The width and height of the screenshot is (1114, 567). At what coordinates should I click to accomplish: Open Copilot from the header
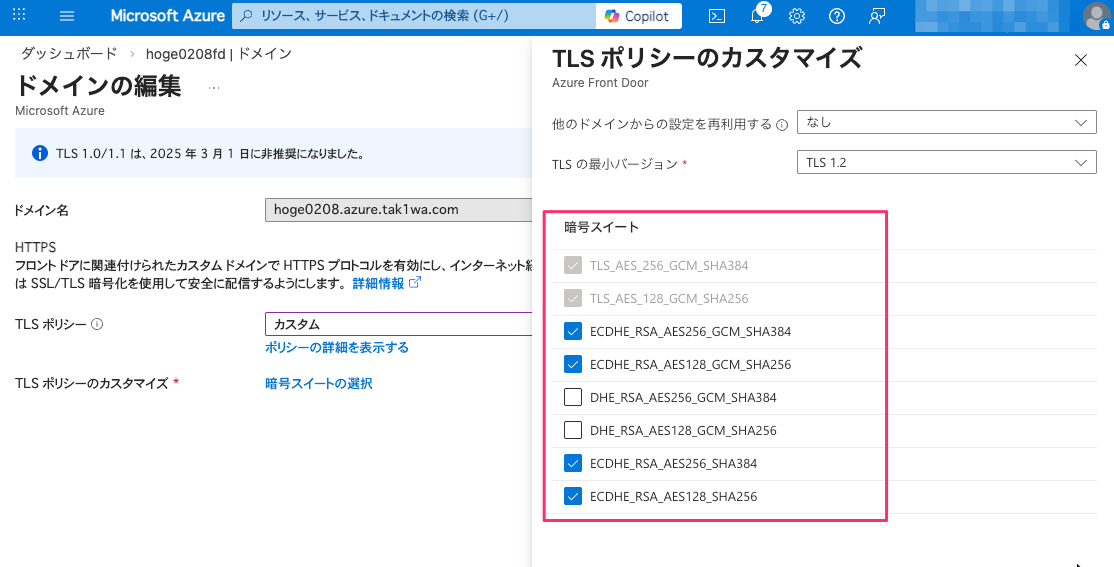click(x=637, y=16)
